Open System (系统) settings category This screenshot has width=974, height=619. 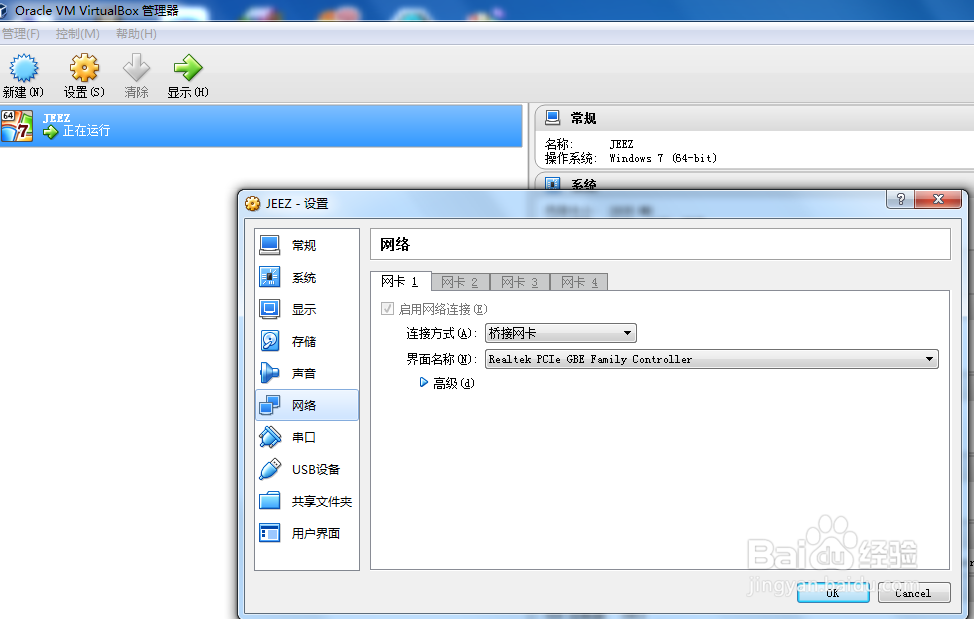tap(307, 278)
